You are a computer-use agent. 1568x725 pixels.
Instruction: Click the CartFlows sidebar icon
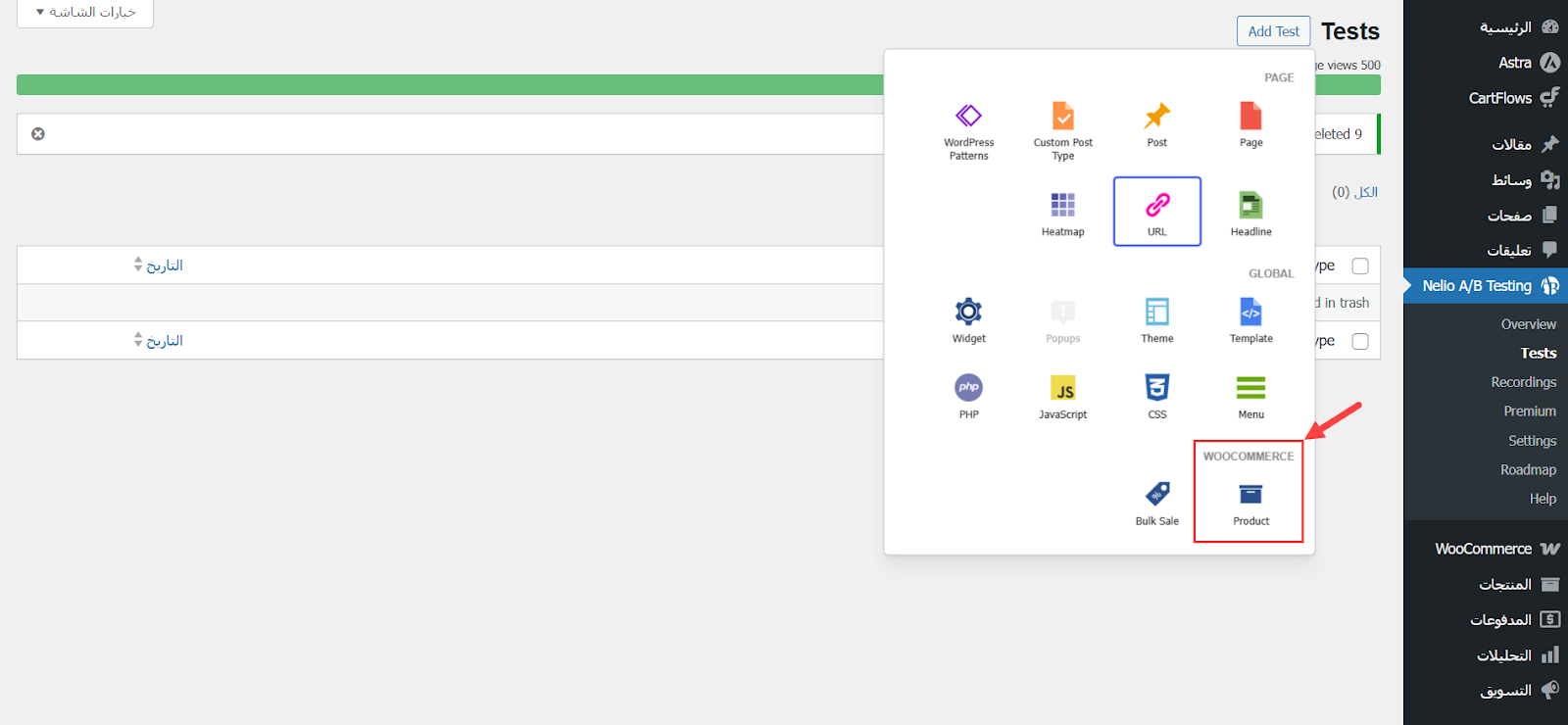tap(1549, 98)
